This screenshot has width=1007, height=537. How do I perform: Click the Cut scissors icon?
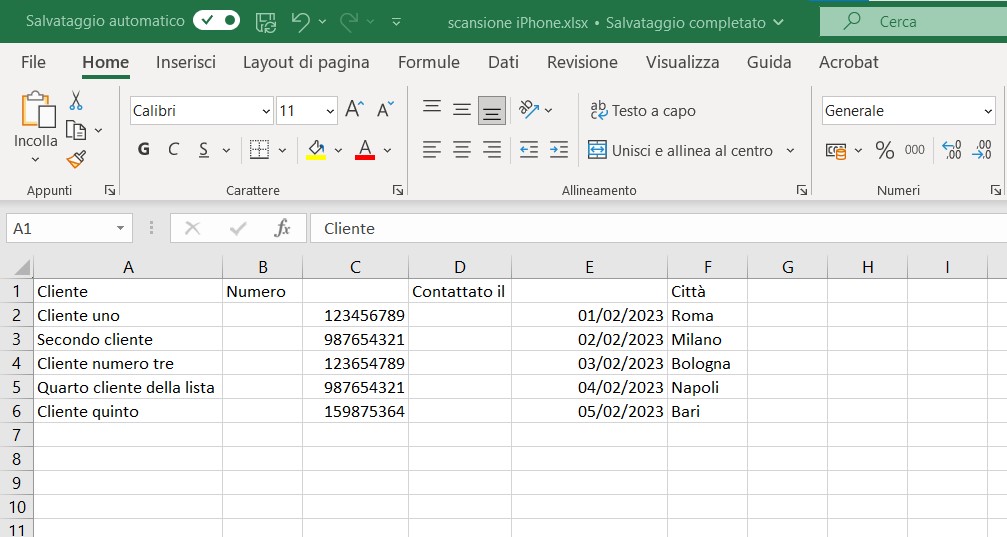click(76, 101)
